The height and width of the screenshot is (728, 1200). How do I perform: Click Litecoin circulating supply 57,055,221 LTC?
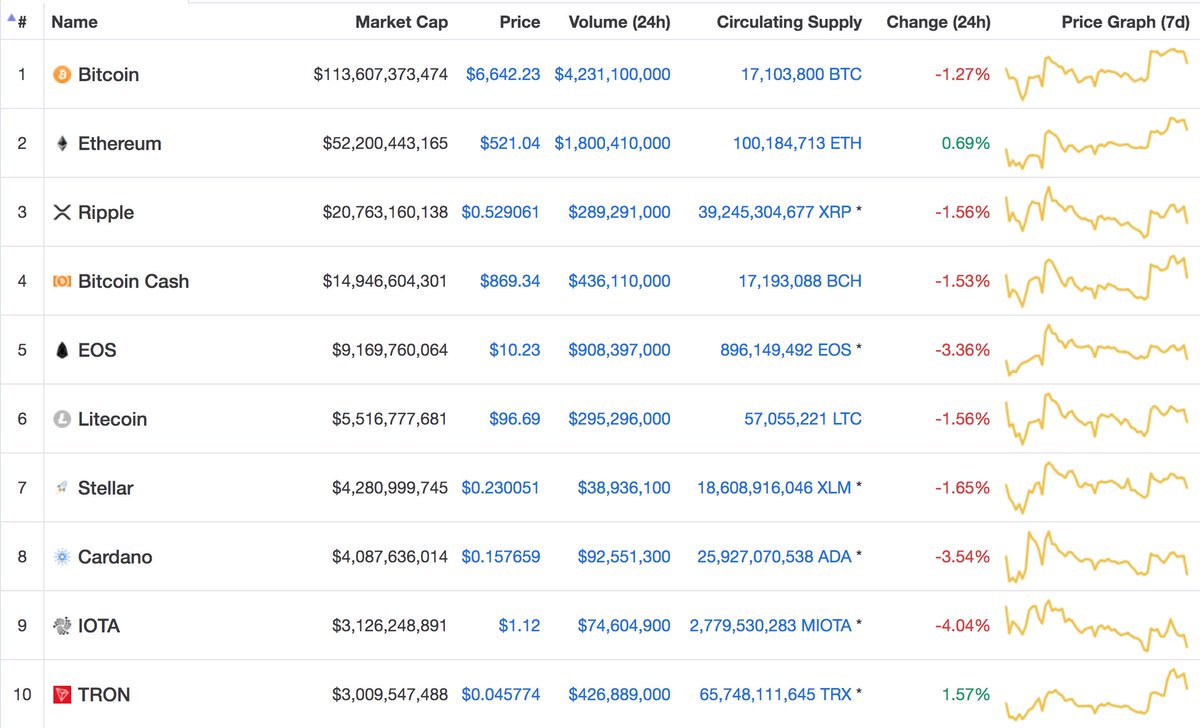(x=803, y=420)
